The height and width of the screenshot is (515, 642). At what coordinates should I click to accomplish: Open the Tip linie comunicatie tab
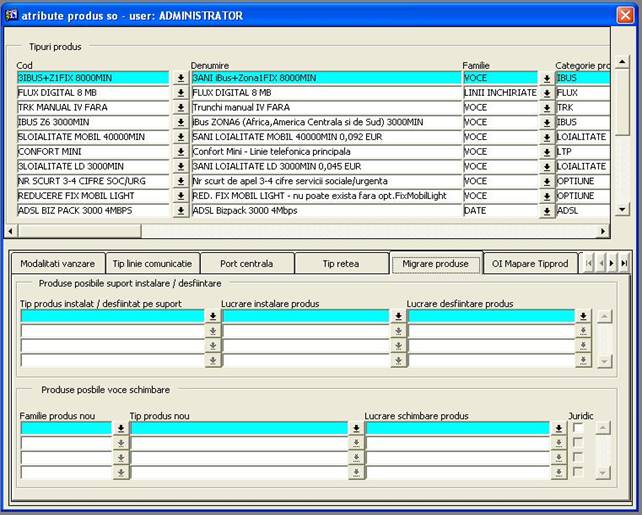pos(152,264)
